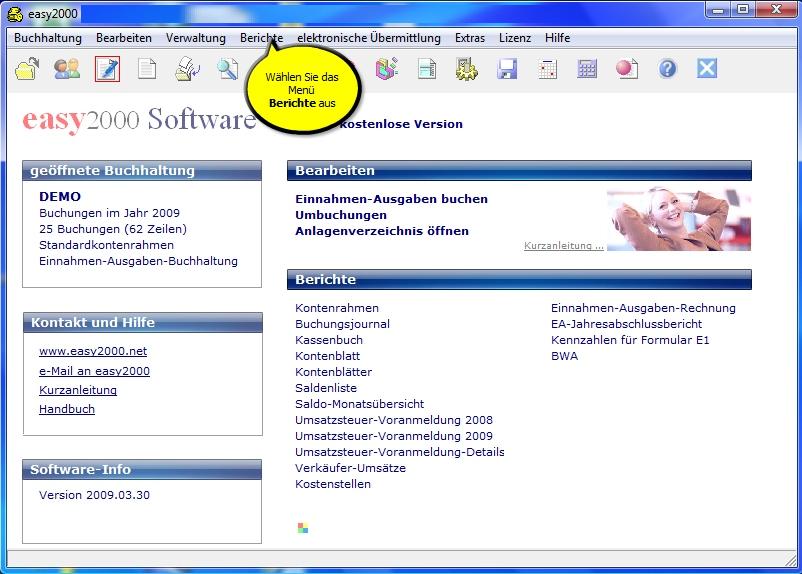Open Umsatzsteuer-Voranmeldung-Details report
802x574 pixels.
click(x=399, y=452)
